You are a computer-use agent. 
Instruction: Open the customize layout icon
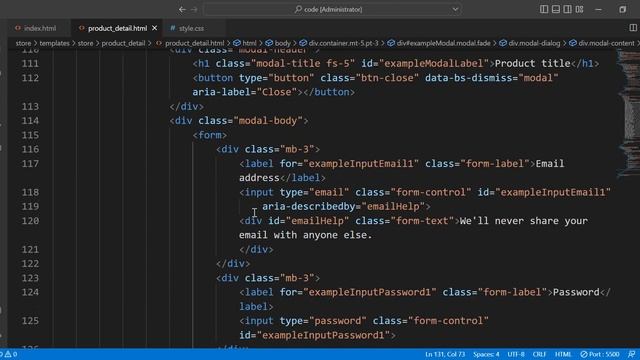click(x=579, y=9)
